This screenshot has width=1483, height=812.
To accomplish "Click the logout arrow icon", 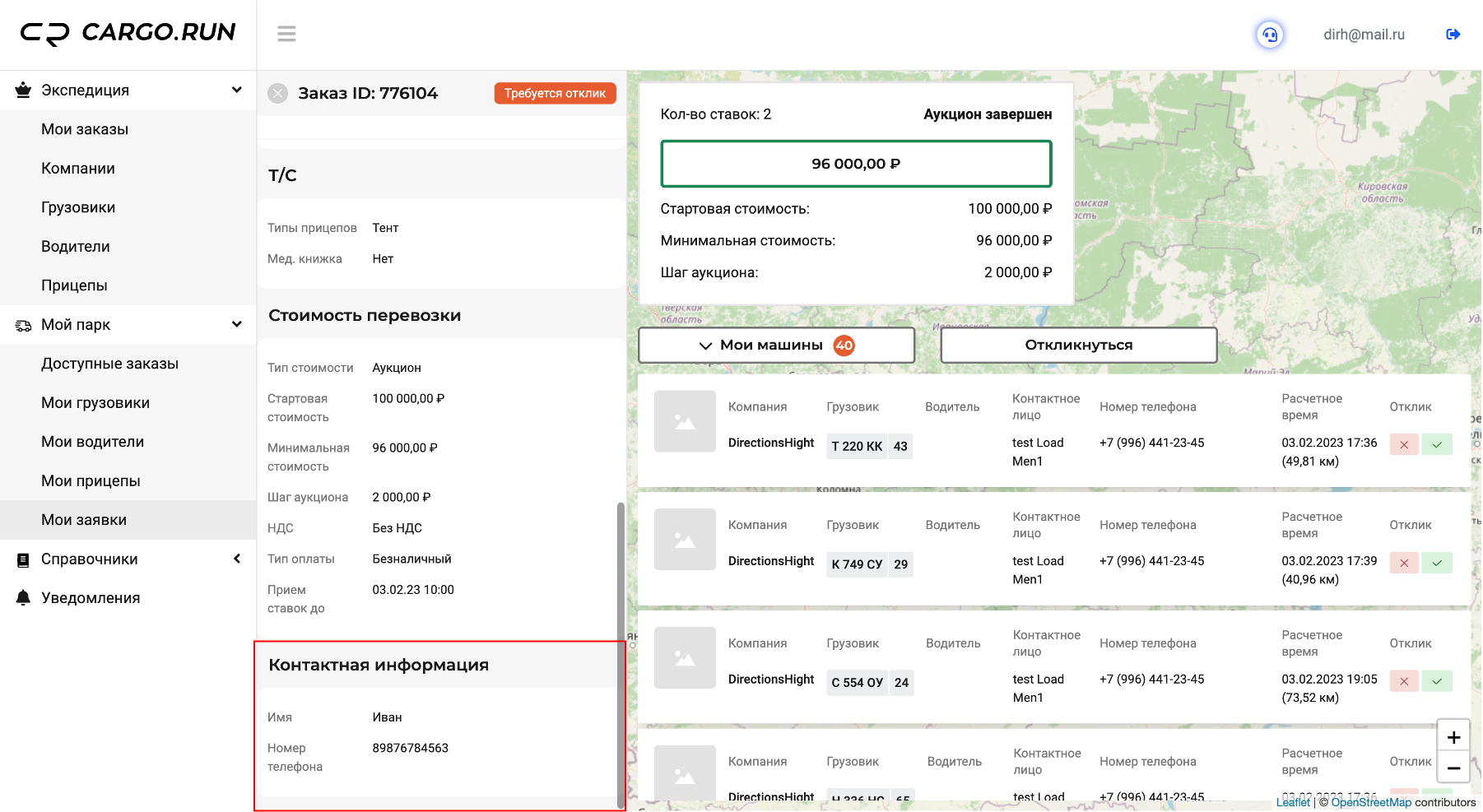I will click(x=1453, y=35).
